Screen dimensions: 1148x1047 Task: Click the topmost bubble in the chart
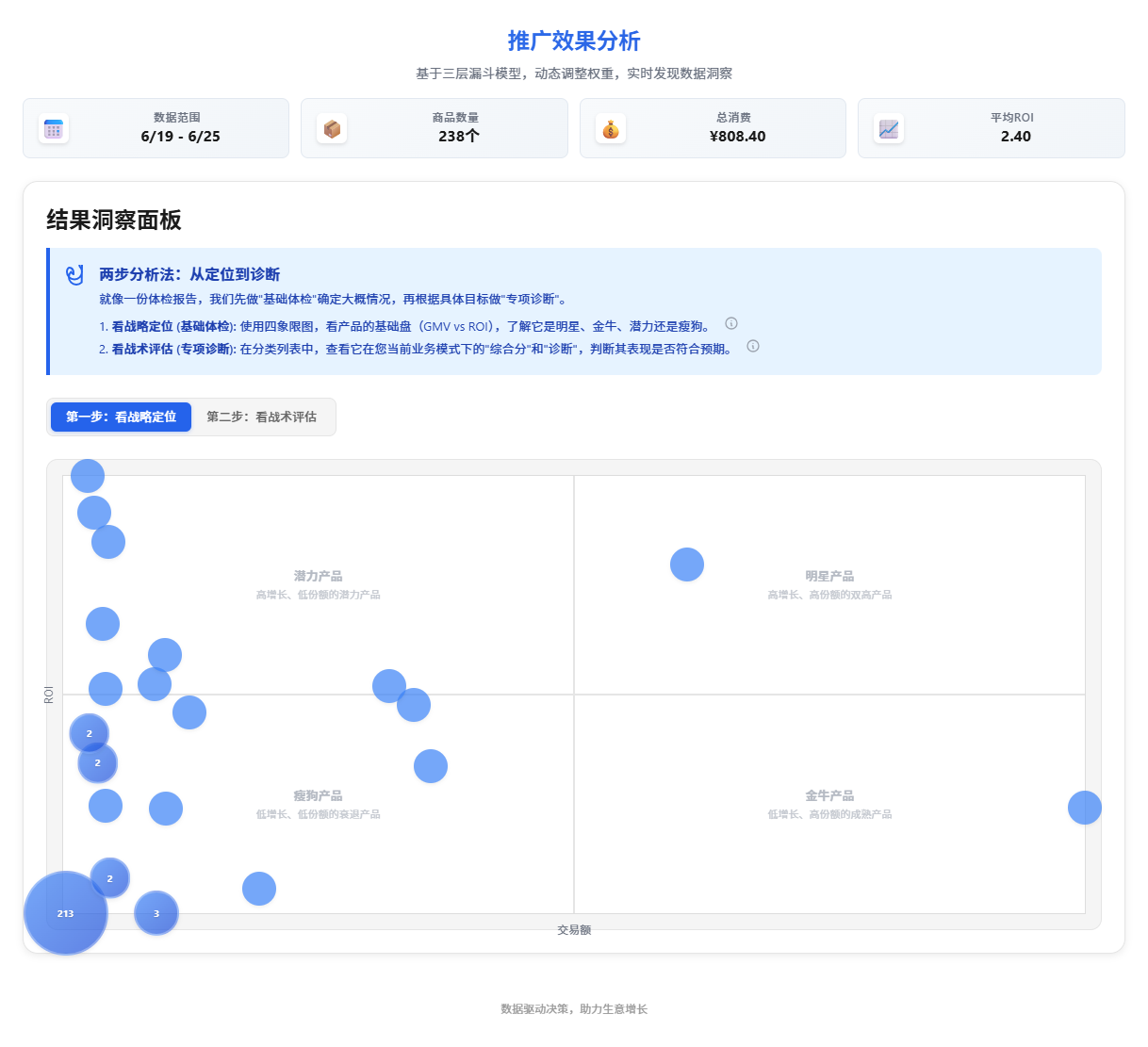88,476
